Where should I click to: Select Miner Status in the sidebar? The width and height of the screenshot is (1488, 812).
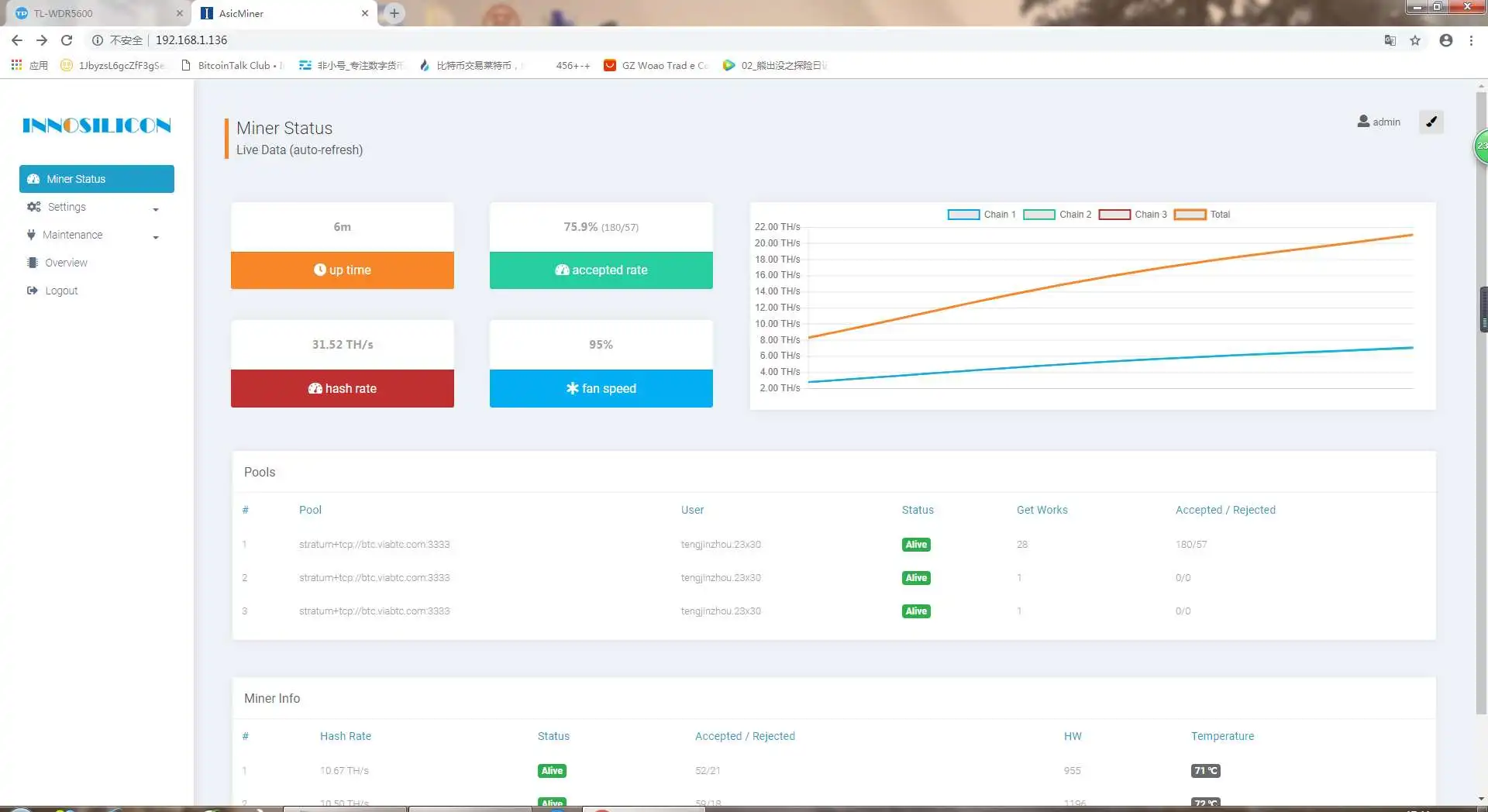tap(96, 179)
